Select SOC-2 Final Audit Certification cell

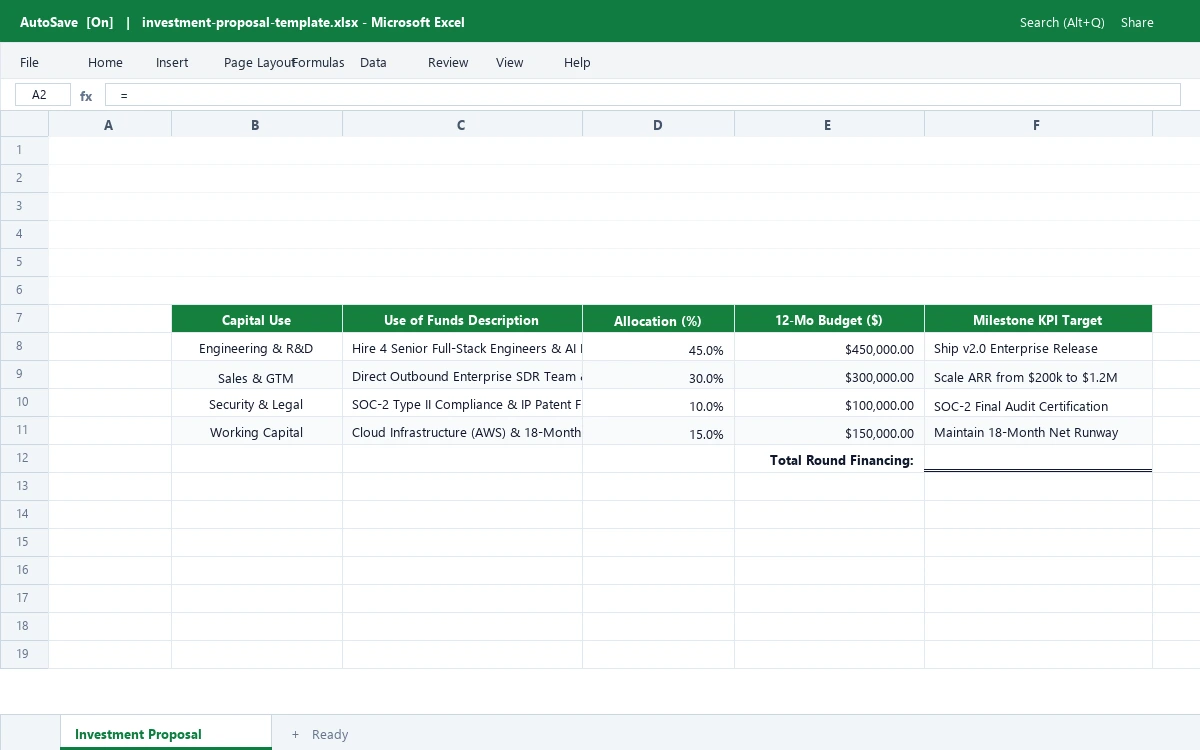(x=1038, y=403)
